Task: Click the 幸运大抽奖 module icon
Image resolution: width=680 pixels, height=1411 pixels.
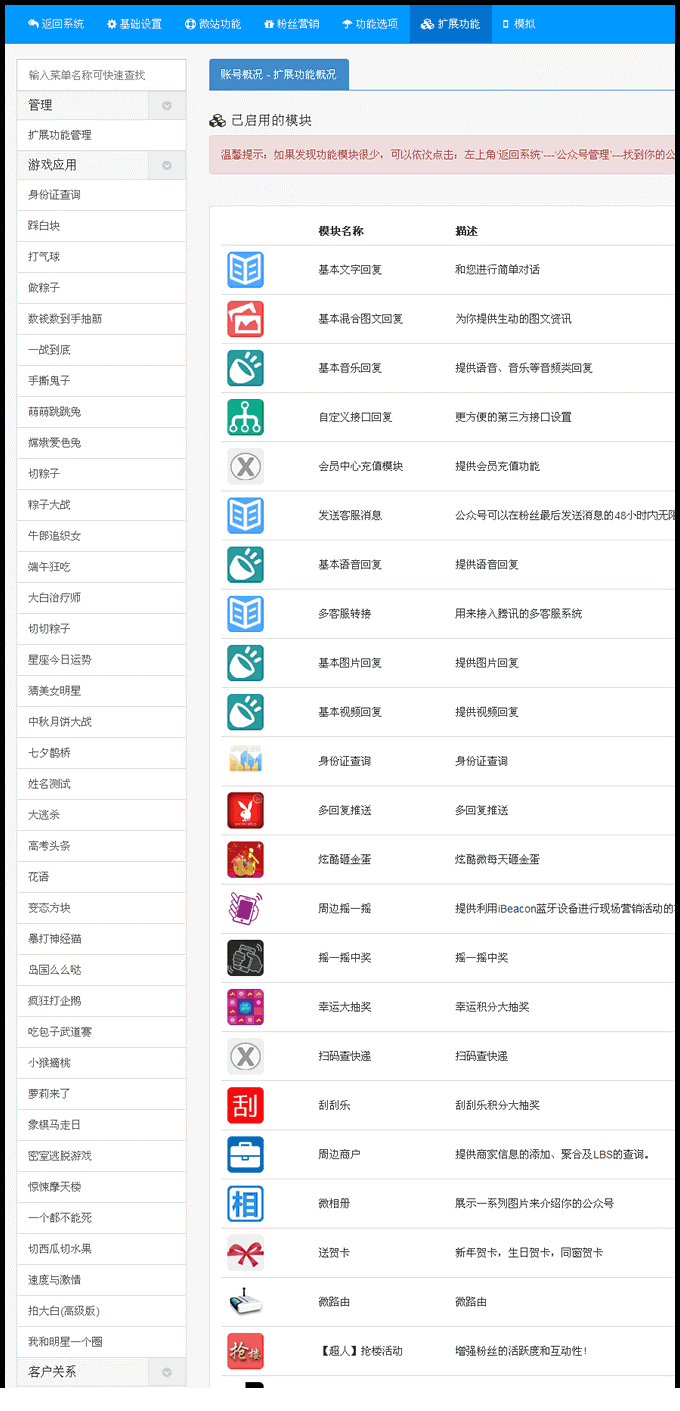Action: (245, 1007)
